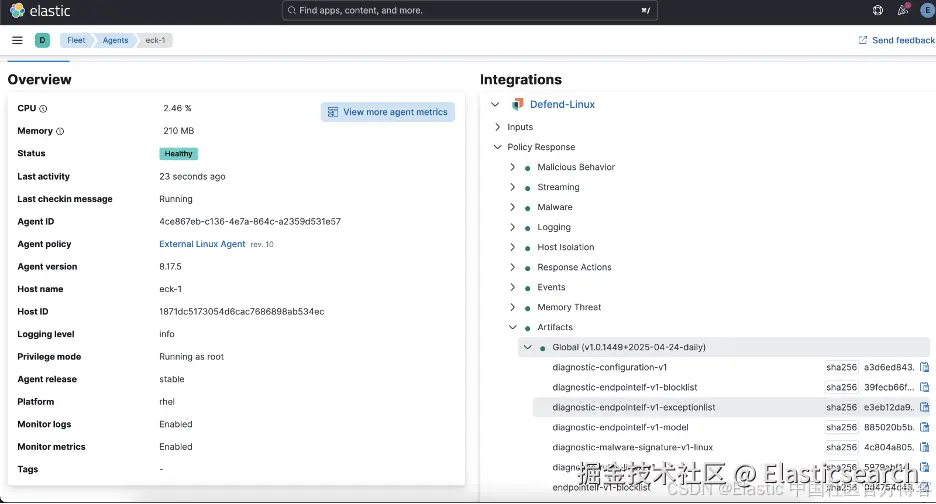Click the CPU value 2.46 %

coord(177,108)
